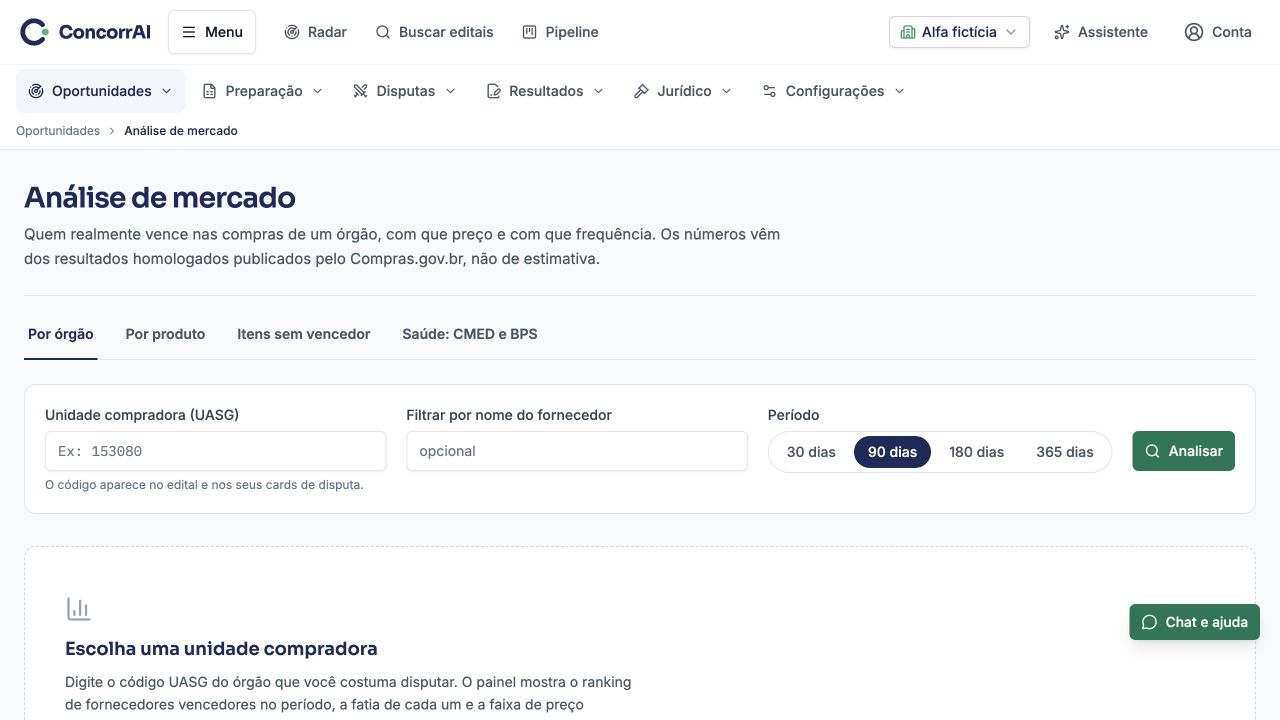1280x720 pixels.
Task: Click the UASG code hint text
Action: (204, 485)
